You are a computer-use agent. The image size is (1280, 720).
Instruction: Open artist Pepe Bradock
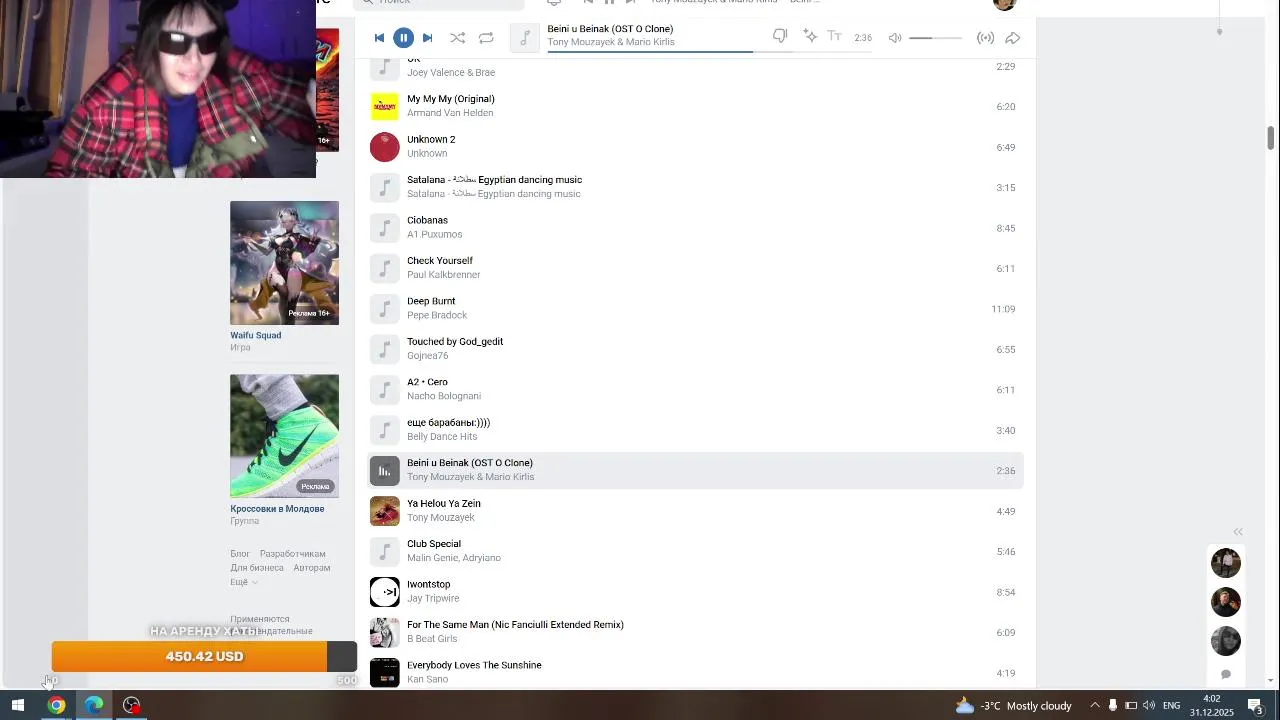pos(437,315)
